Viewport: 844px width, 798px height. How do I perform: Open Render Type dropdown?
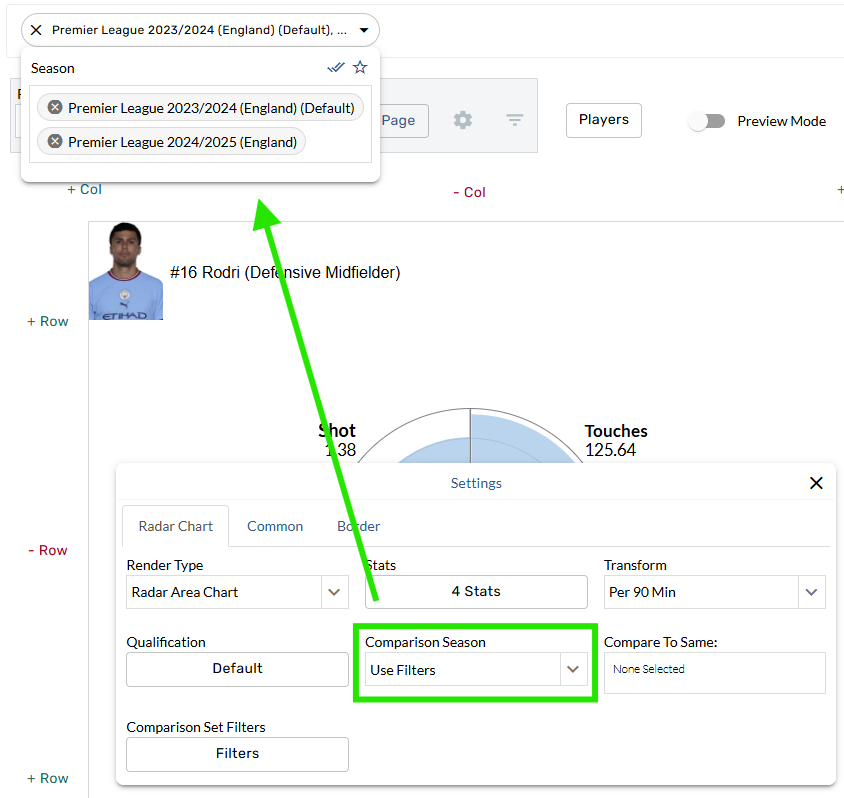(237, 592)
